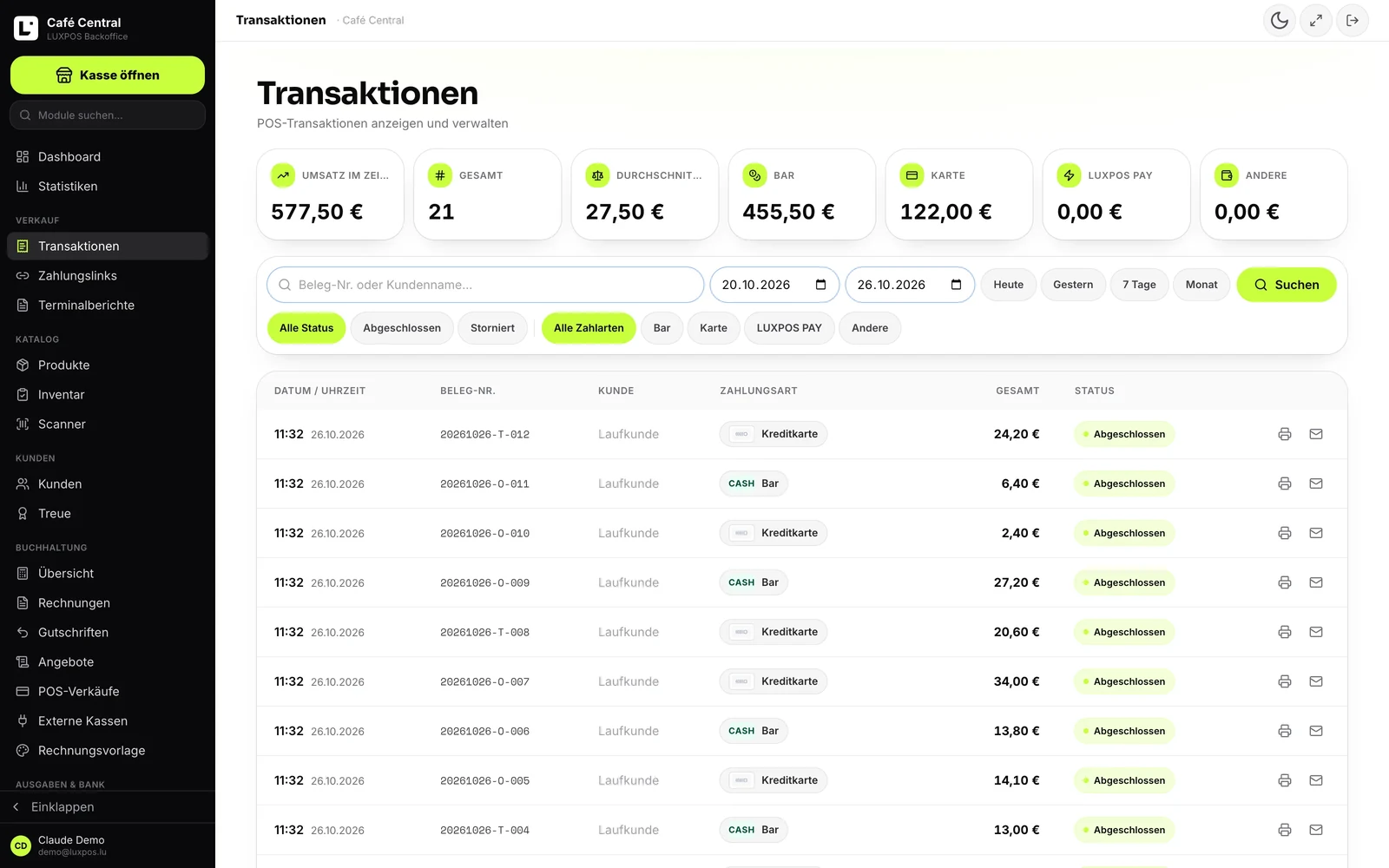The height and width of the screenshot is (868, 1389).
Task: Toggle dark mode moon icon
Action: click(x=1280, y=20)
